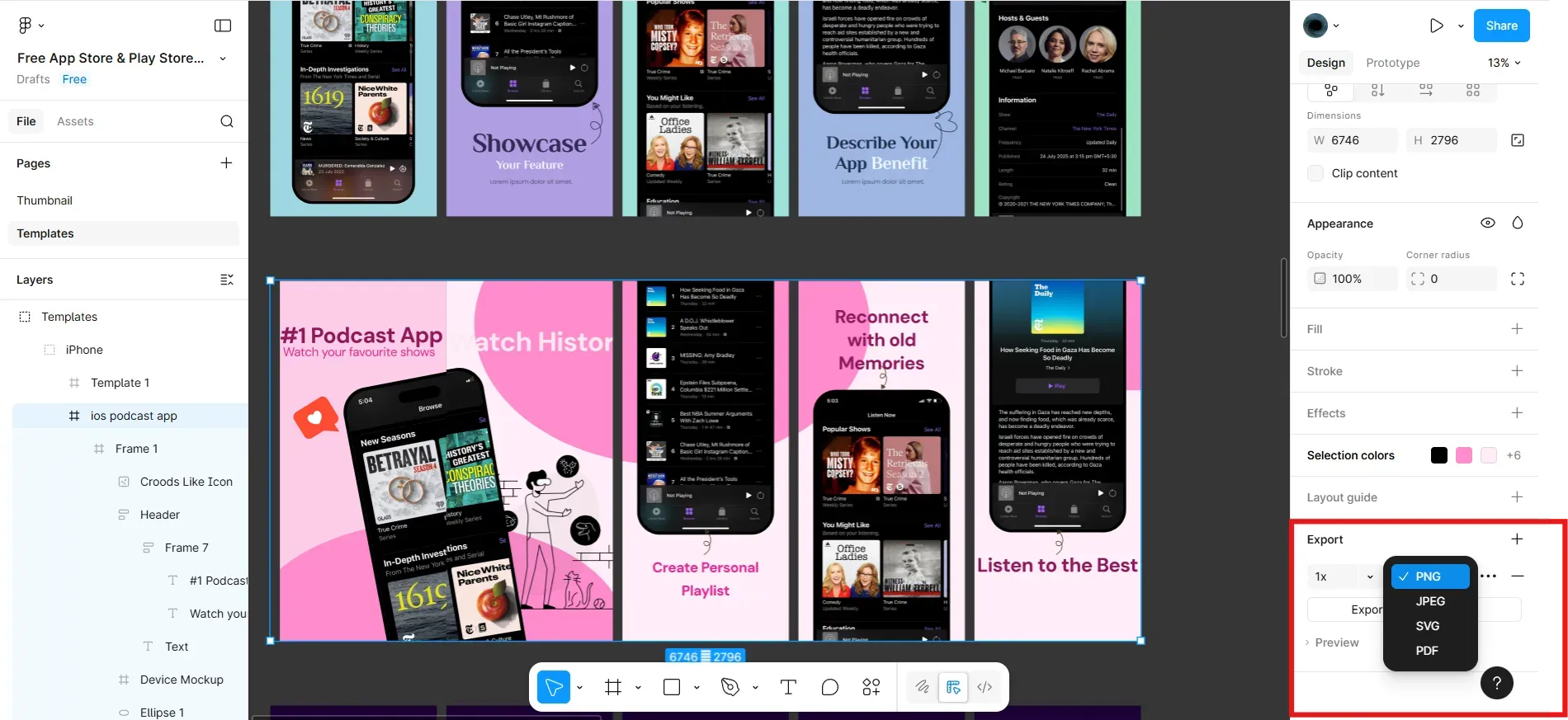Expand the export Preview section

click(1333, 642)
